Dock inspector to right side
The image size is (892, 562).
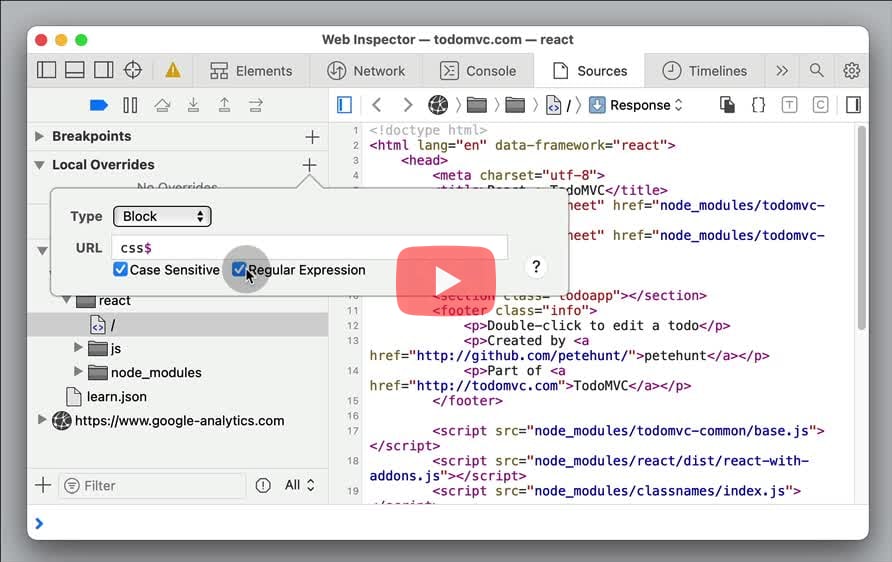[x=104, y=70]
